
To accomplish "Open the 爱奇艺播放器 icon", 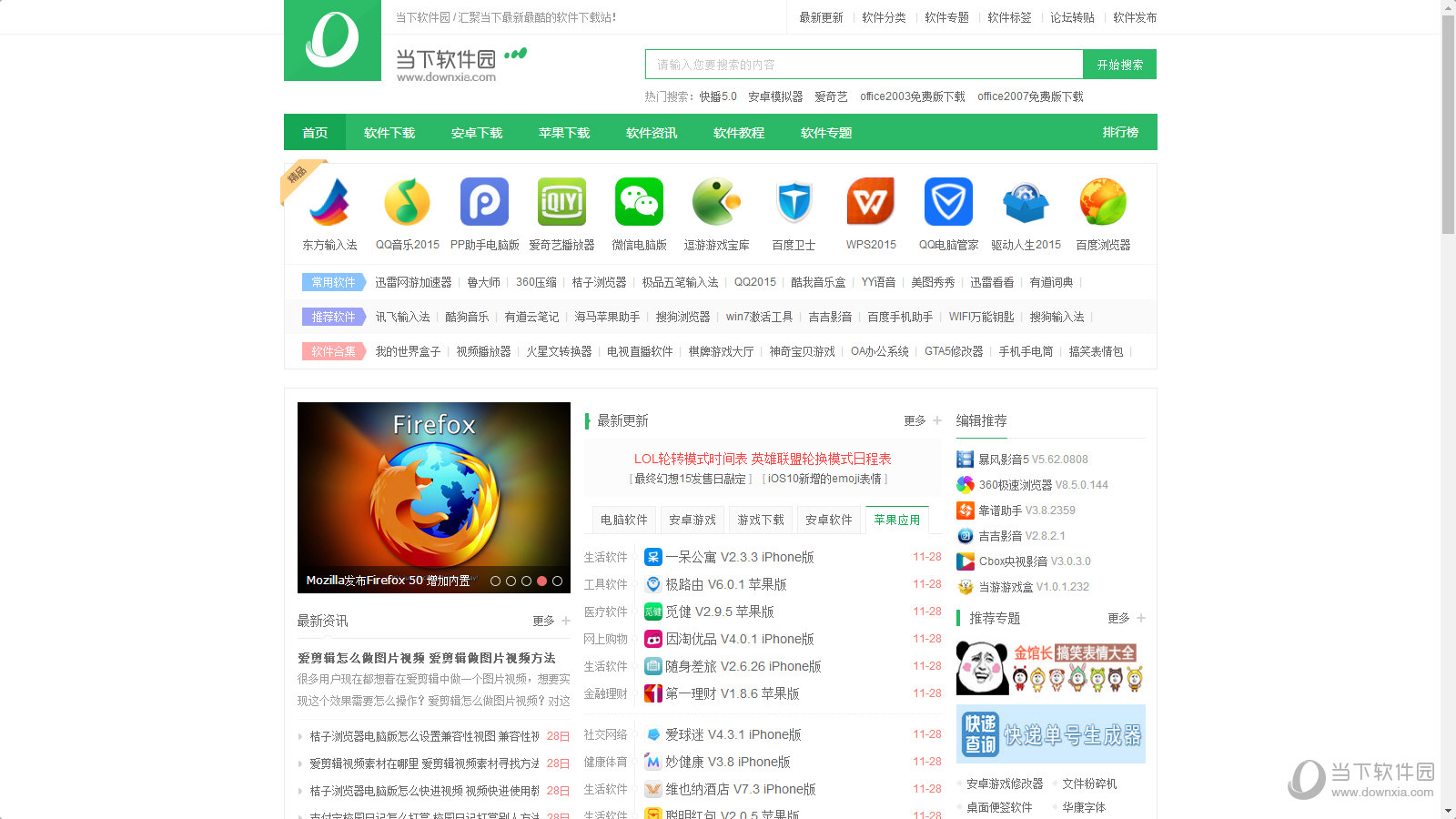I will coord(561,201).
